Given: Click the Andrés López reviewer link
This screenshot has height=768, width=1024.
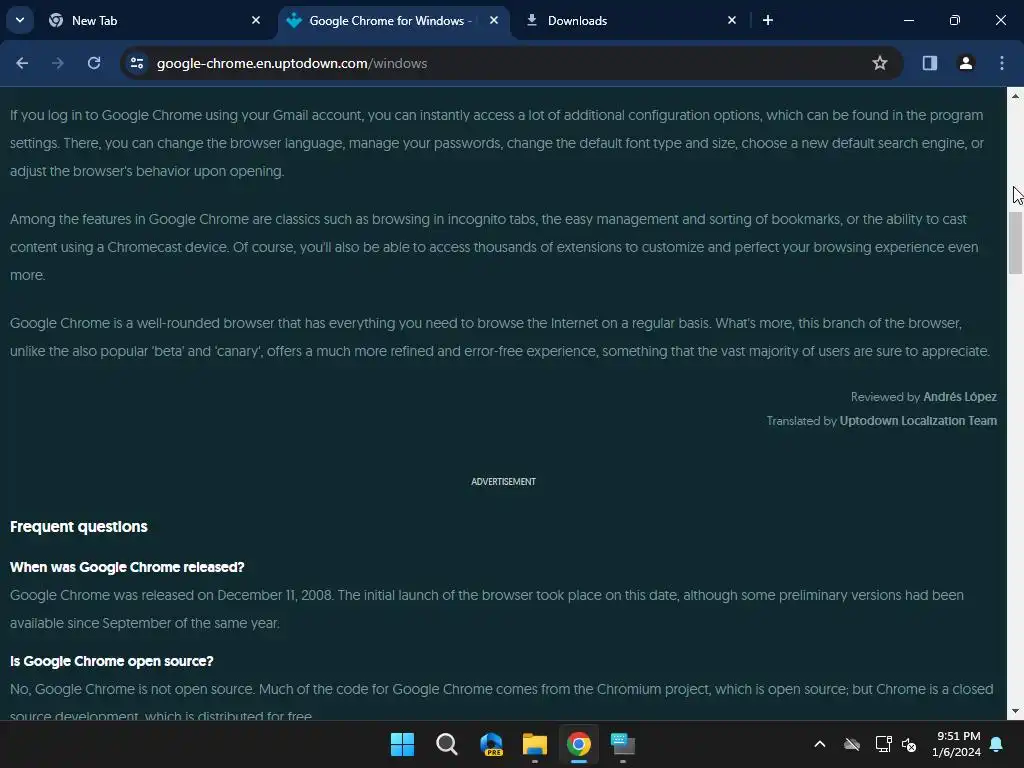Looking at the screenshot, I should point(960,396).
